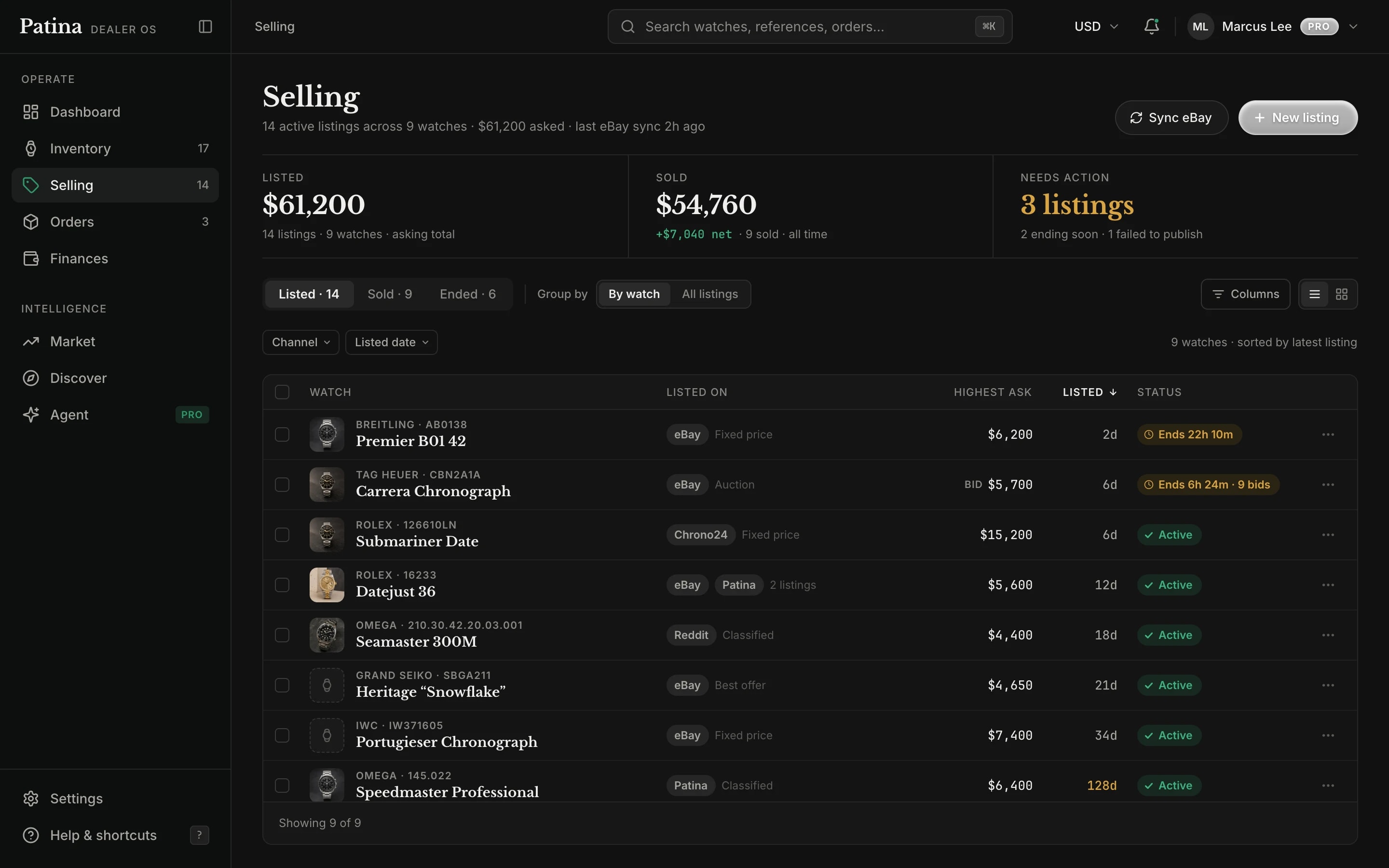Group by All listings
Screen dimensions: 1389x868
[709, 295]
